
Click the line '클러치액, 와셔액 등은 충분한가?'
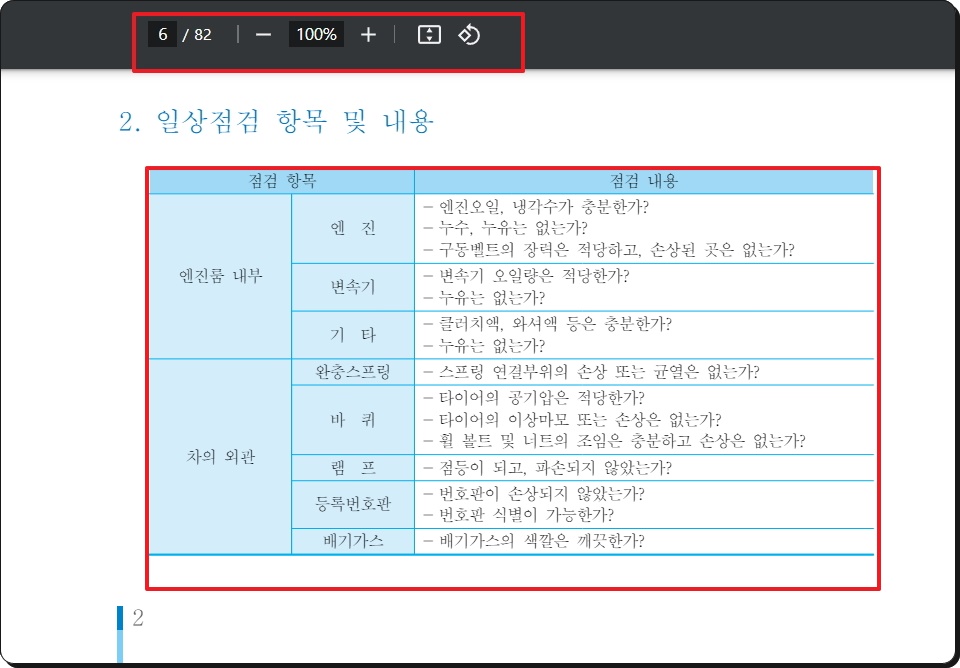point(547,324)
